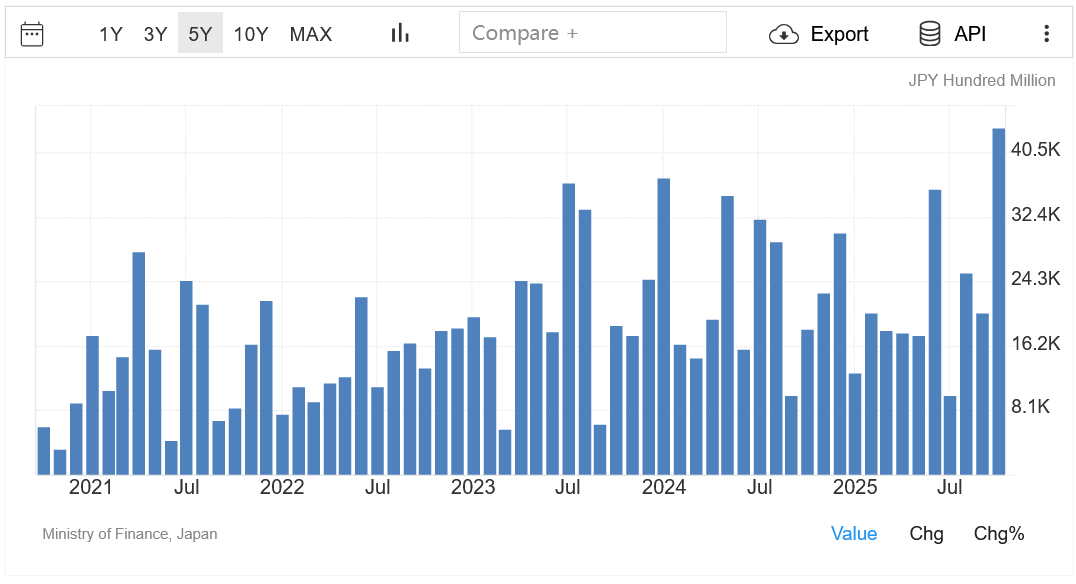Click the JPY Hundred Million unit label
The height and width of the screenshot is (584, 1076).
[x=982, y=80]
